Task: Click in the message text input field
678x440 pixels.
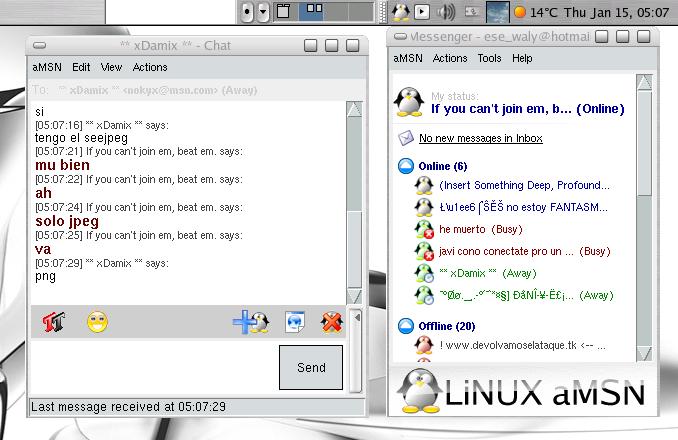Action: pyautogui.click(x=154, y=365)
